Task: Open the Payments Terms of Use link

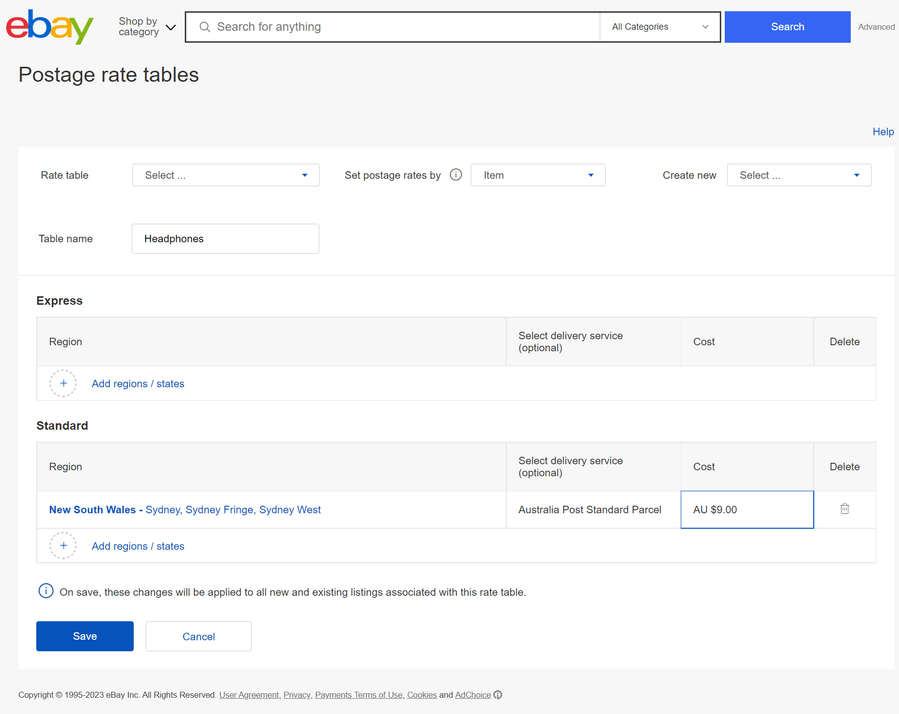Action: 359,695
